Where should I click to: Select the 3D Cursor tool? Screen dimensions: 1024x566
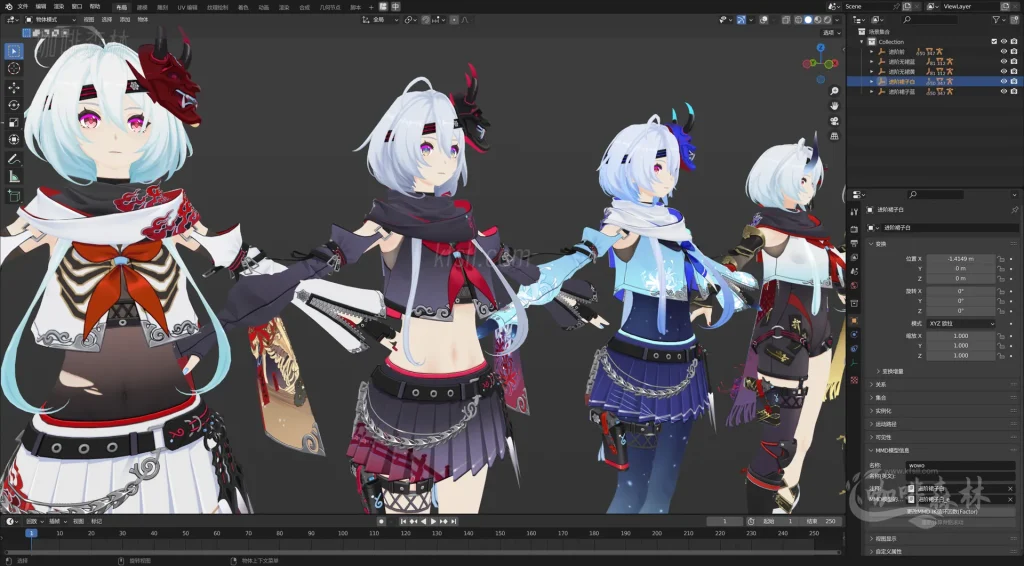click(14, 69)
